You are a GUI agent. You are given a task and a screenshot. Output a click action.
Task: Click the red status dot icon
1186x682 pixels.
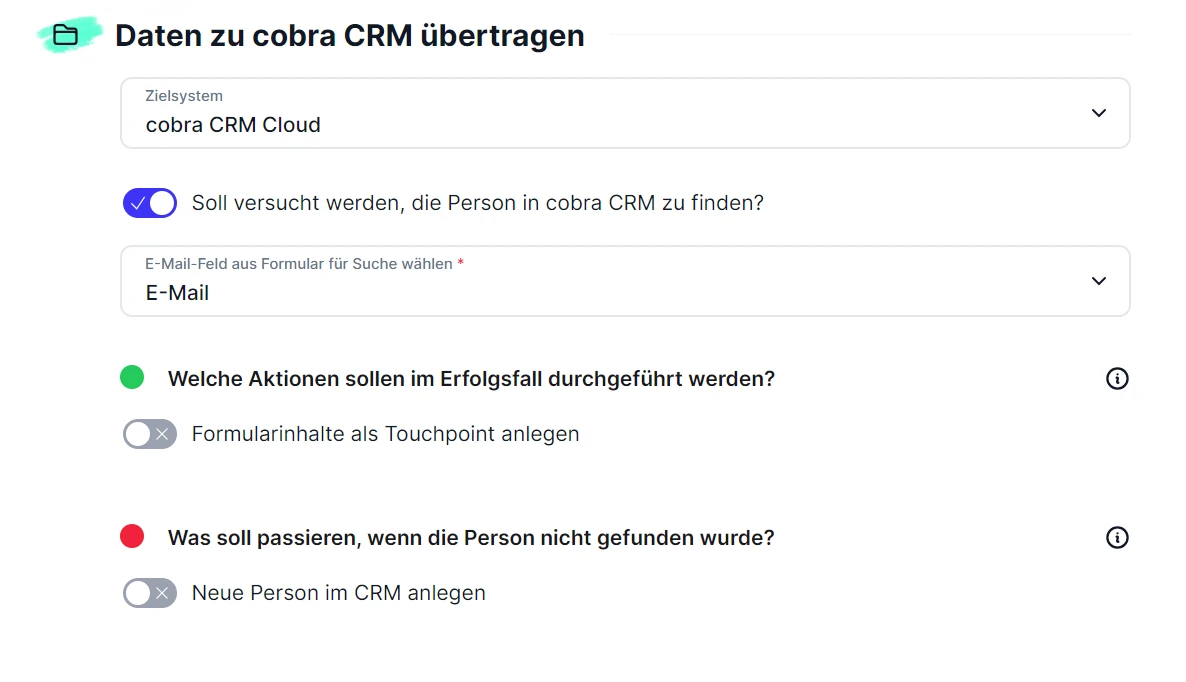click(x=131, y=536)
